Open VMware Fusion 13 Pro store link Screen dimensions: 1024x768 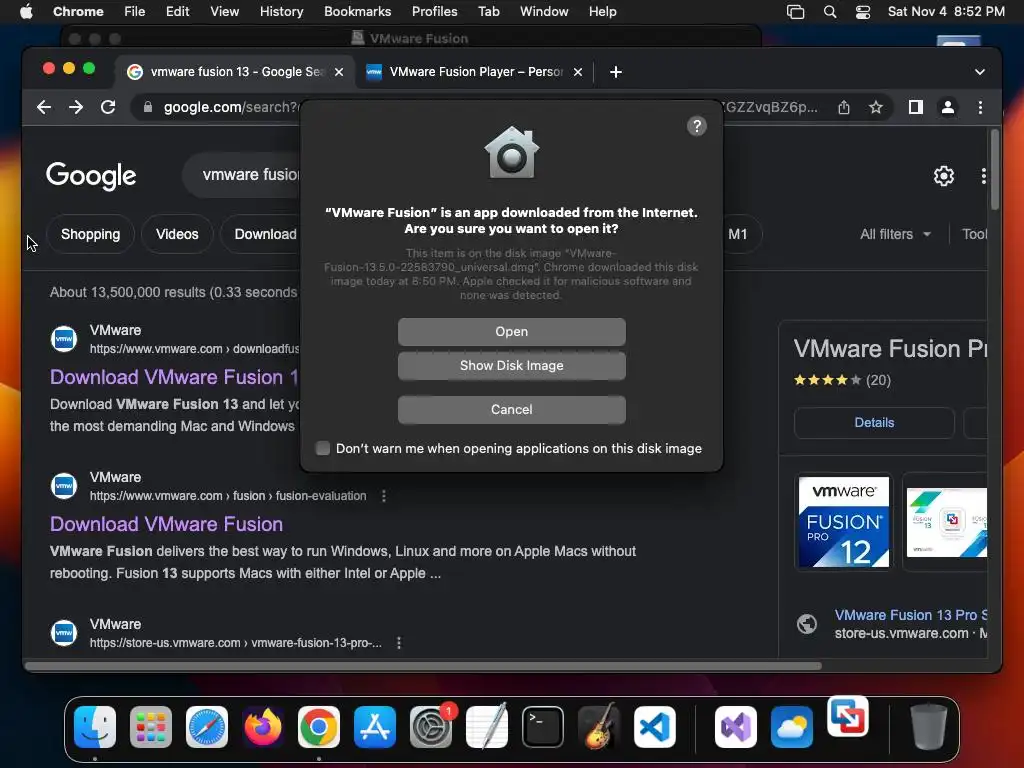(910, 615)
